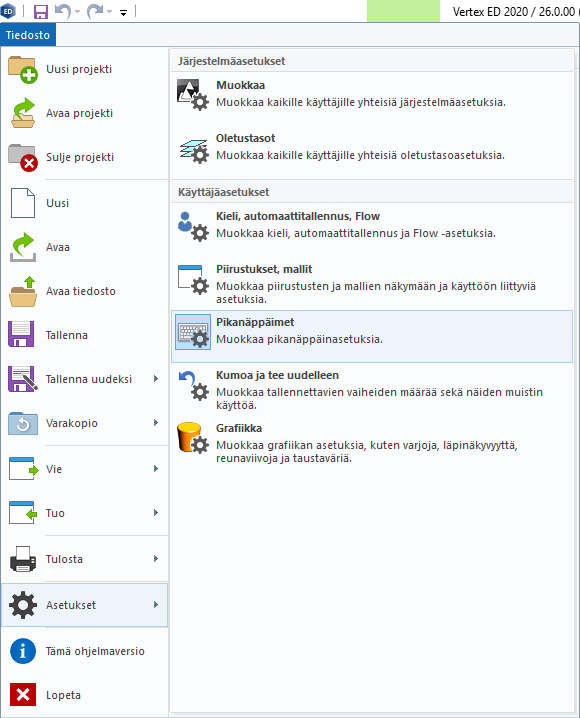
Task: Select Sulje projekti menu entry
Action: [85, 157]
